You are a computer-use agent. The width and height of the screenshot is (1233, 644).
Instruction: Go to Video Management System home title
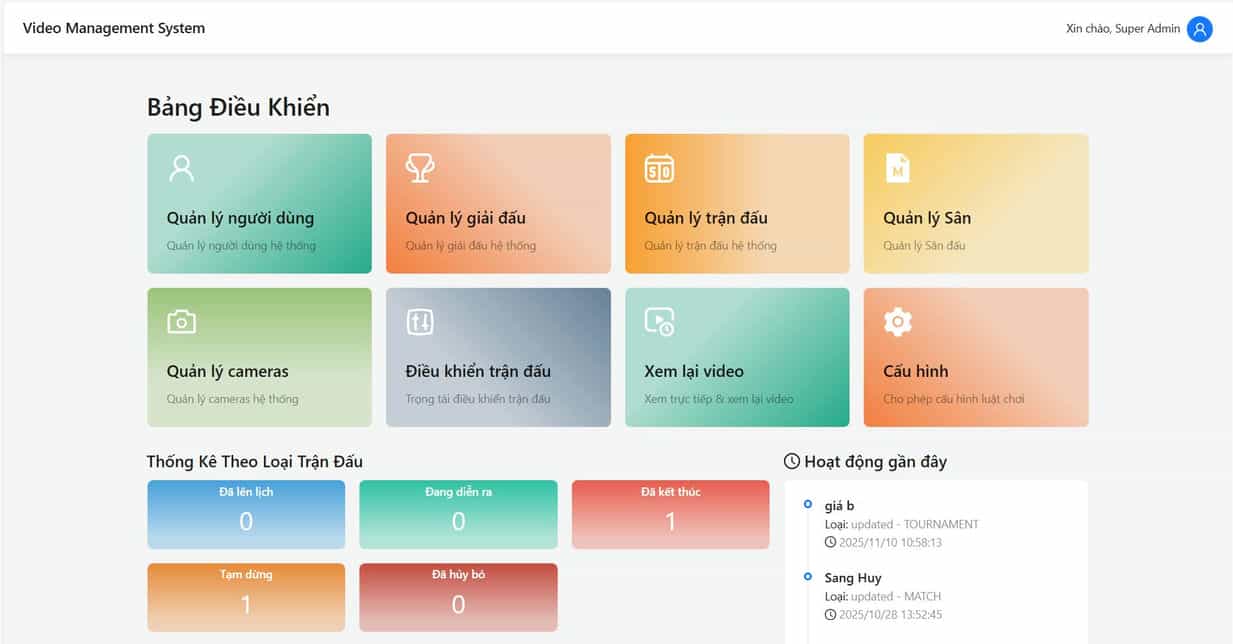pos(114,28)
